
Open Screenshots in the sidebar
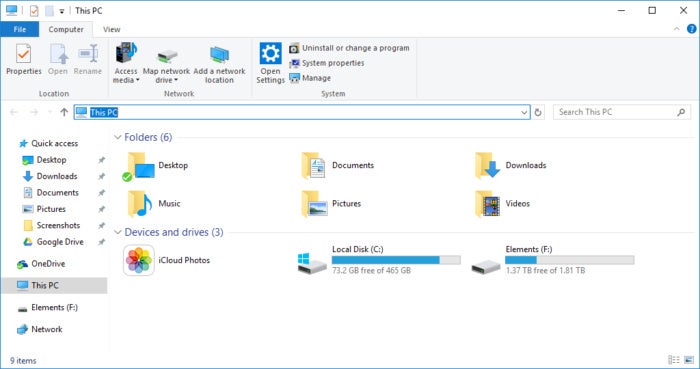pos(51,225)
